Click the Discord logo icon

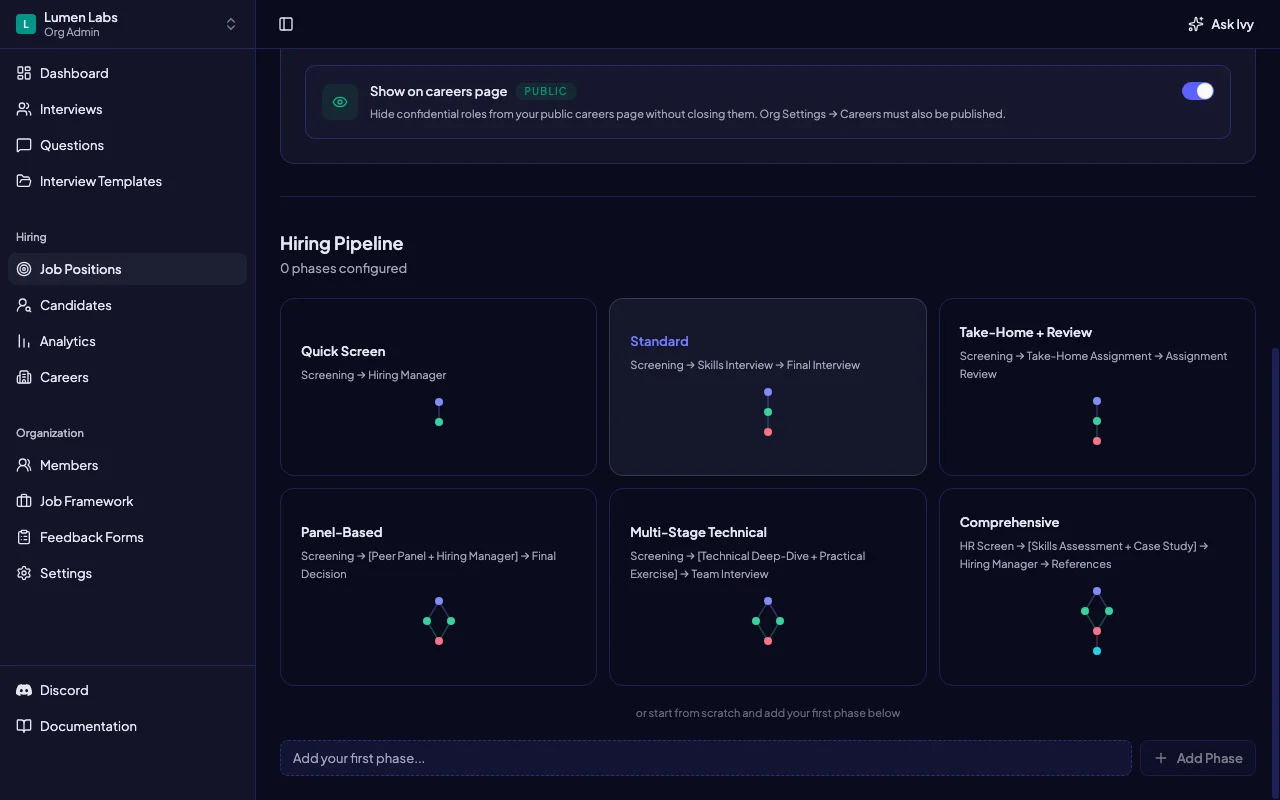coord(24,690)
